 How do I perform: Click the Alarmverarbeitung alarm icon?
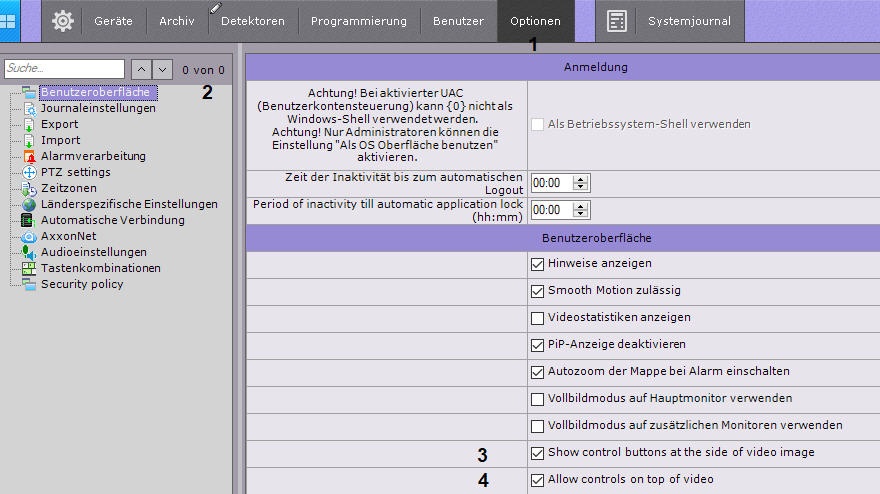pos(29,156)
